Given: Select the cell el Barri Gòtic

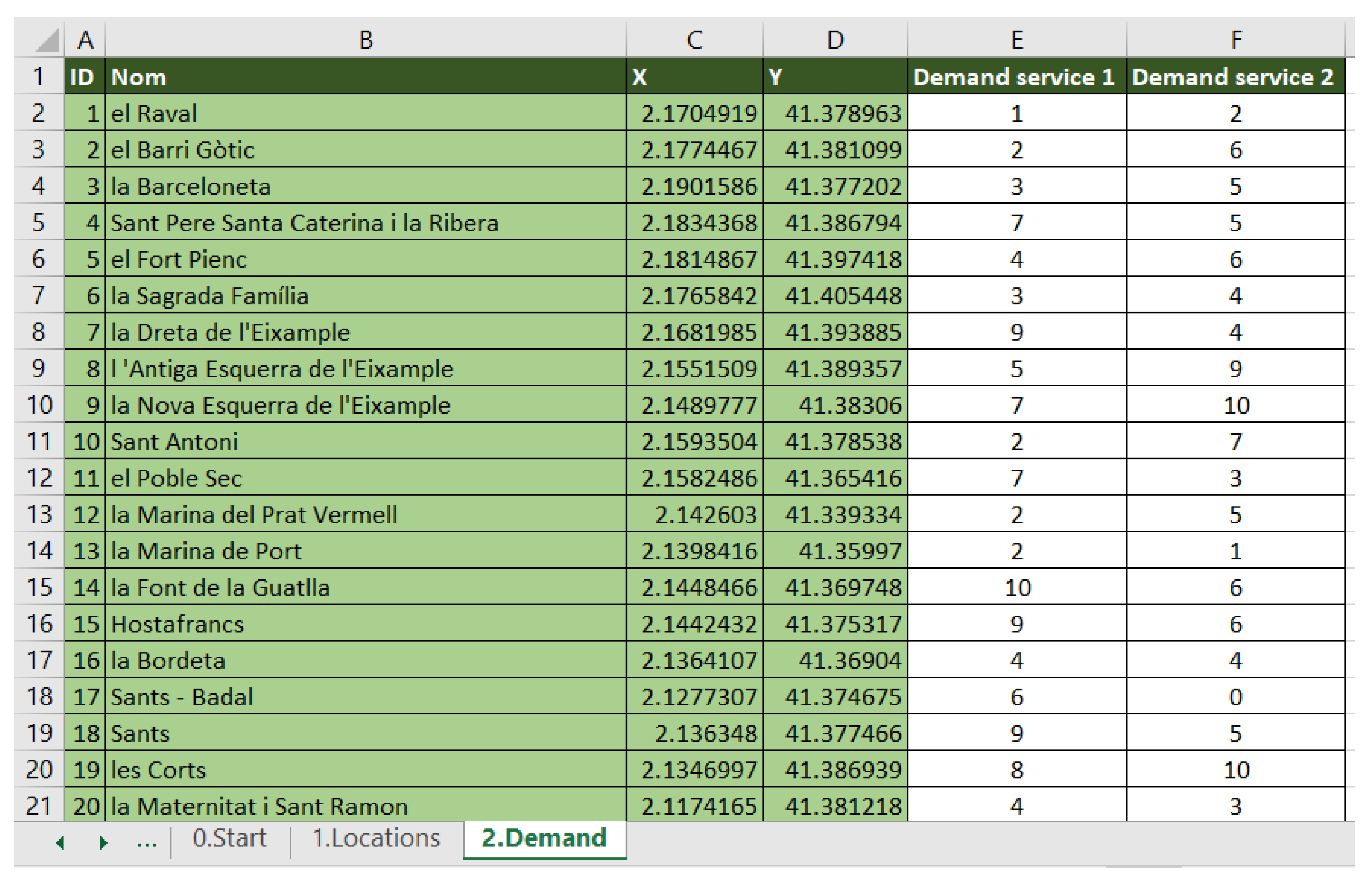Looking at the screenshot, I should point(366,149).
